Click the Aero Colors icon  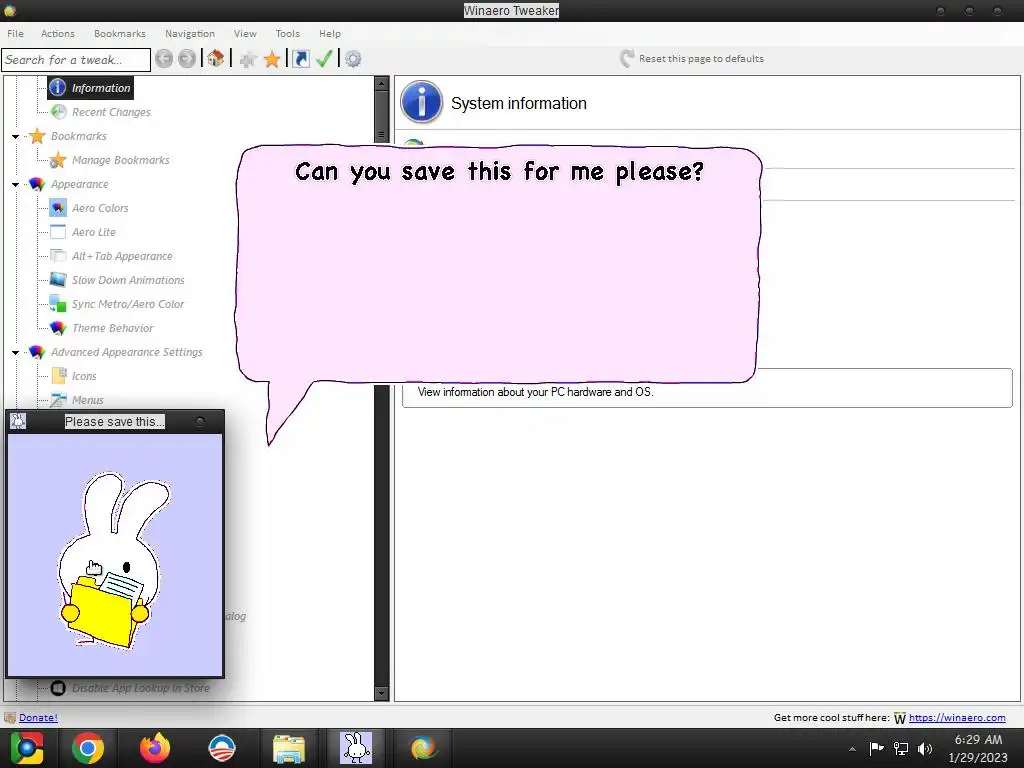[x=58, y=208]
